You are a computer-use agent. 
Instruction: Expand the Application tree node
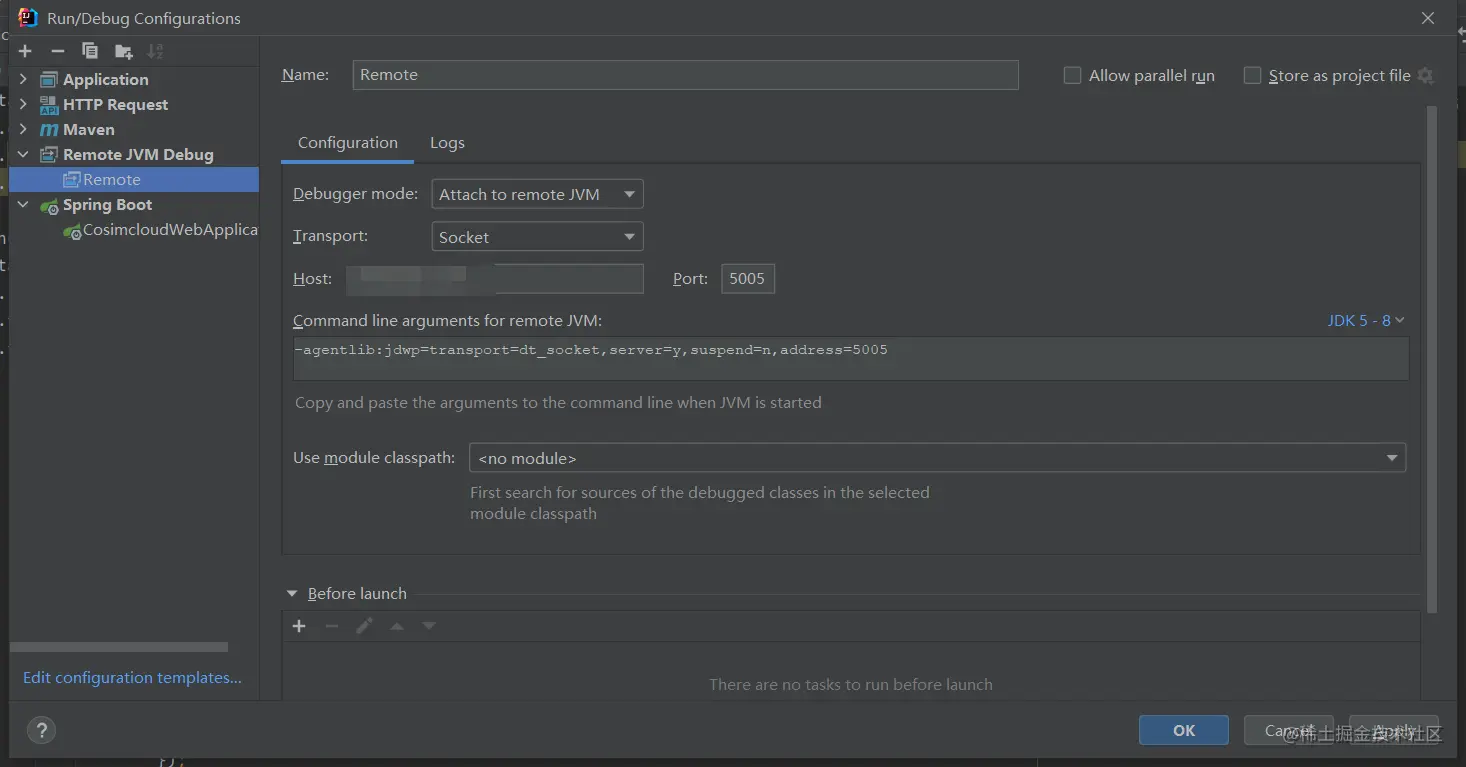pos(23,80)
